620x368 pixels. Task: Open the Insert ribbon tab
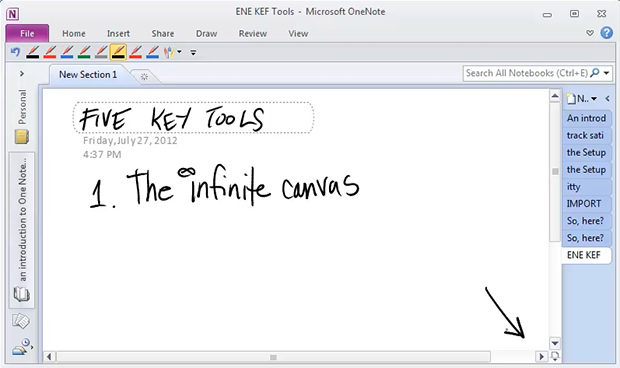click(118, 34)
